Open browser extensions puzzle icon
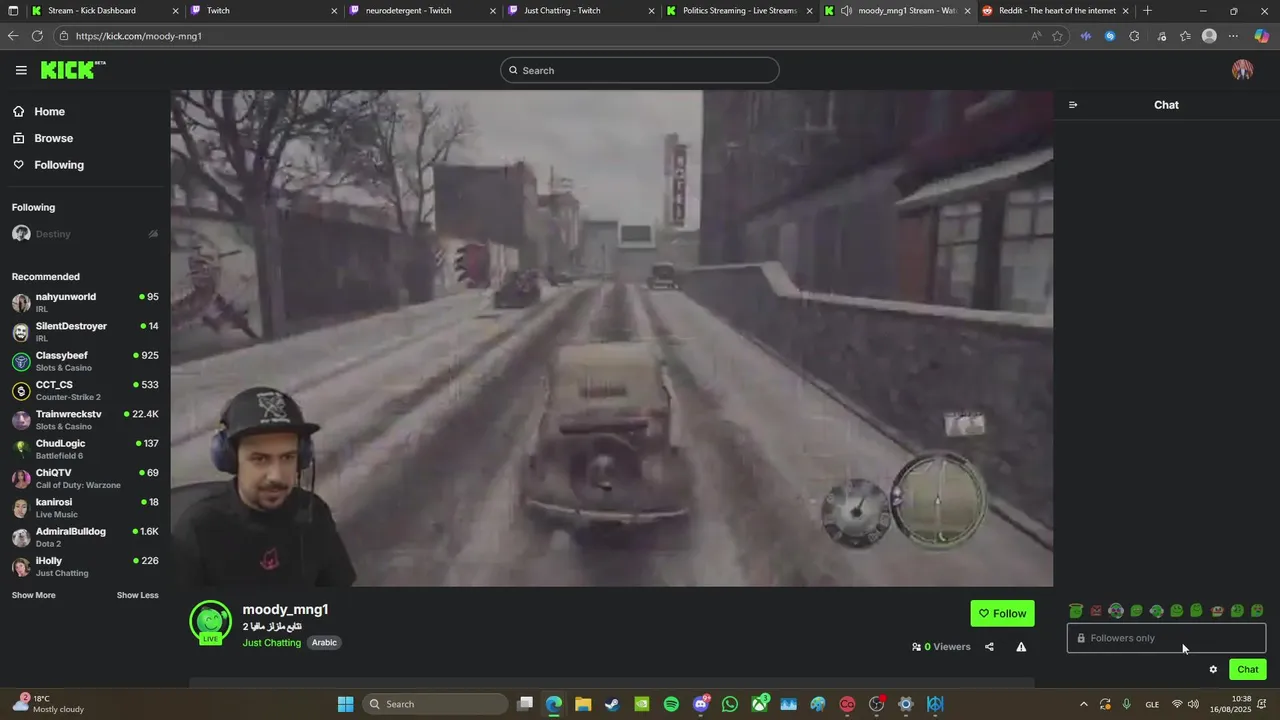Viewport: 1280px width, 720px height. [x=1134, y=36]
